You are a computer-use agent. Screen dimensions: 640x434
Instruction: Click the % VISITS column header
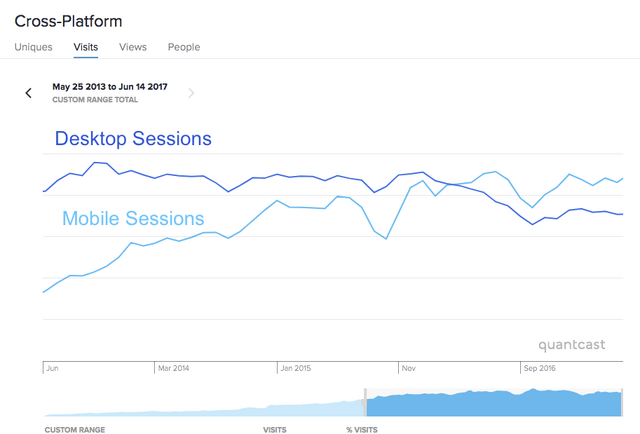point(362,430)
